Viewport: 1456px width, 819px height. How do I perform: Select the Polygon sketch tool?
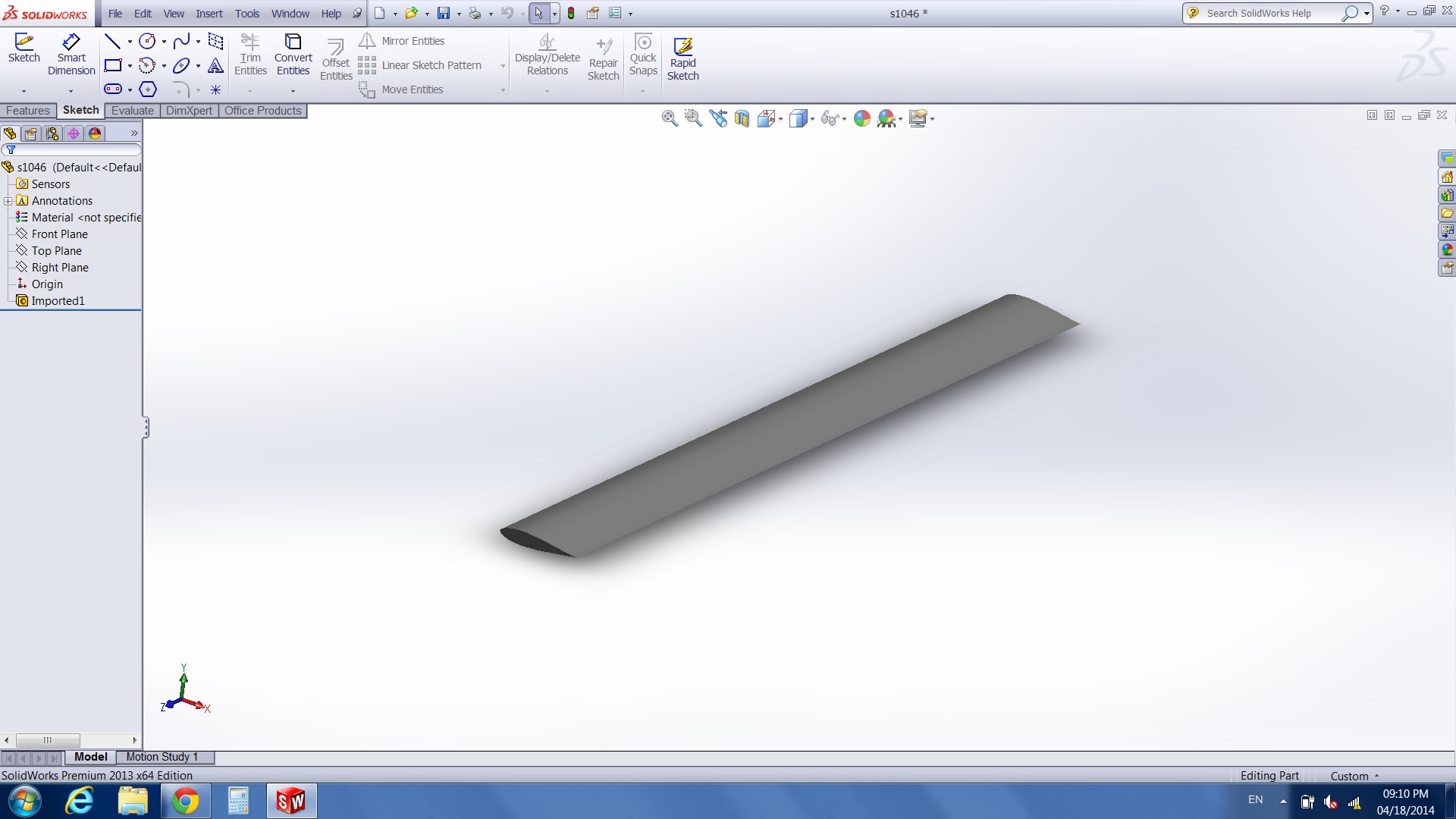coord(148,89)
